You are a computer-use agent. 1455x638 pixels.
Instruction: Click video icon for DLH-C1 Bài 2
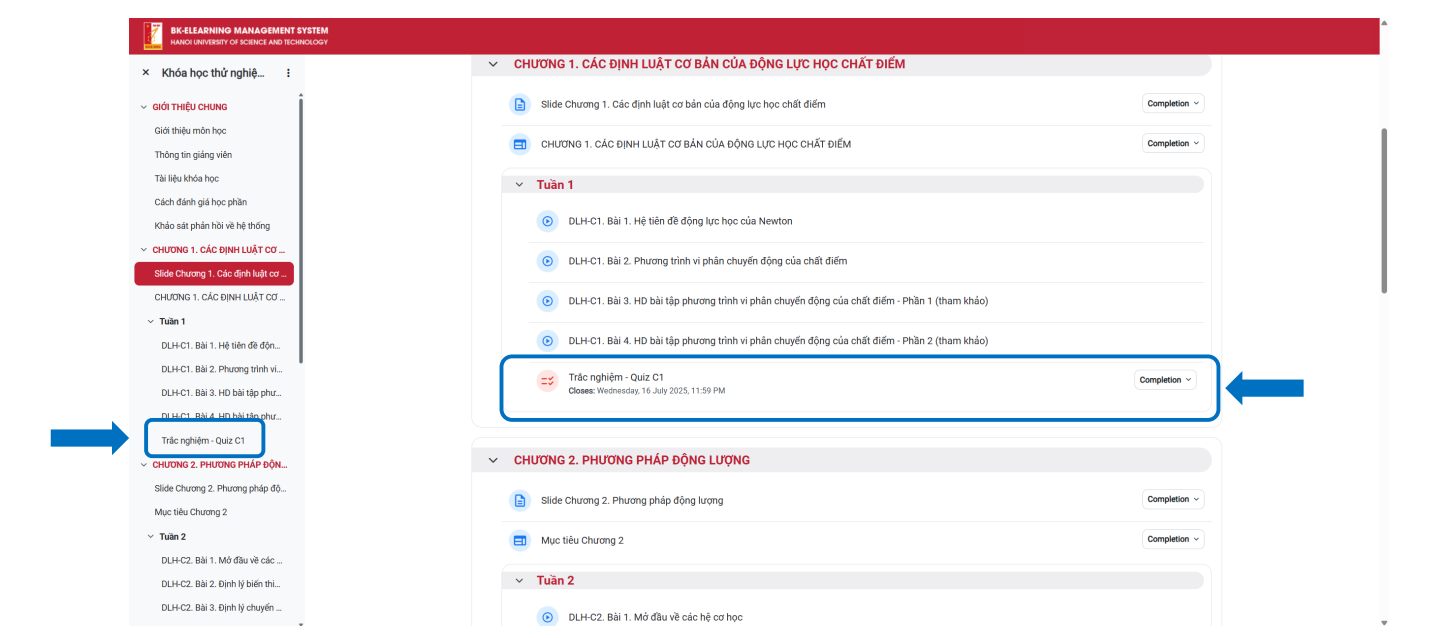coord(547,261)
